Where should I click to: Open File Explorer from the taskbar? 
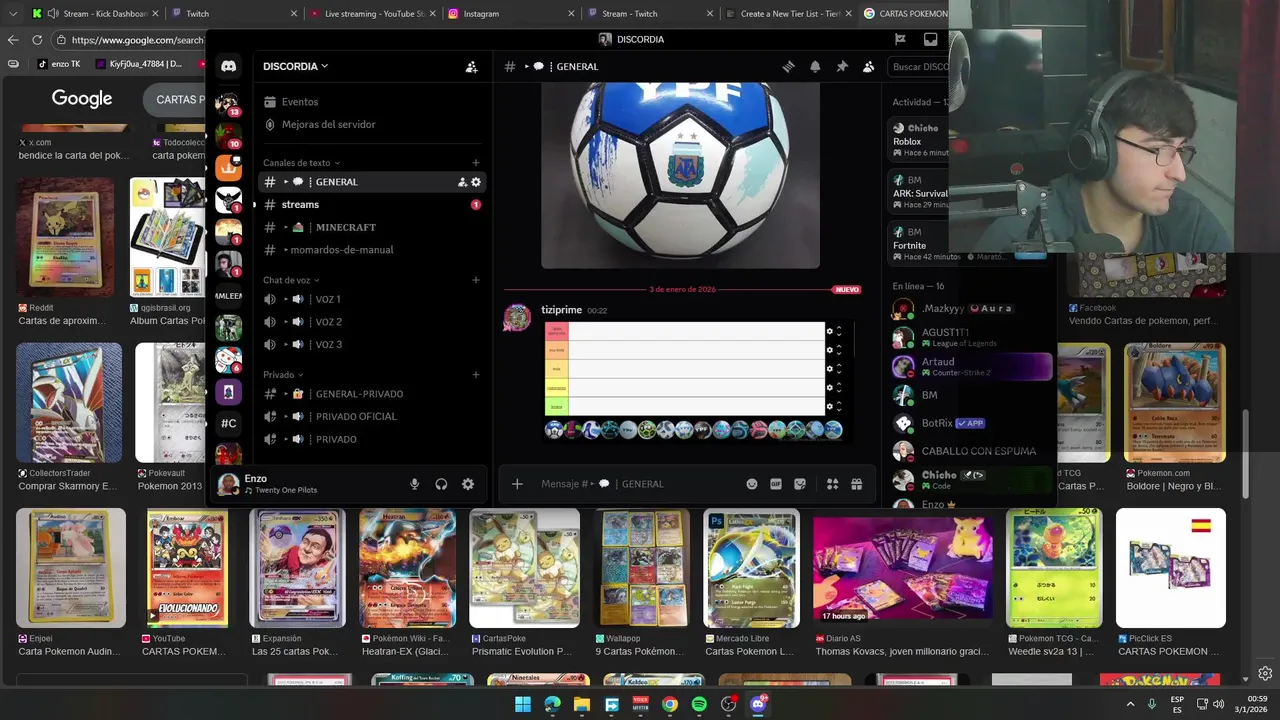(582, 704)
